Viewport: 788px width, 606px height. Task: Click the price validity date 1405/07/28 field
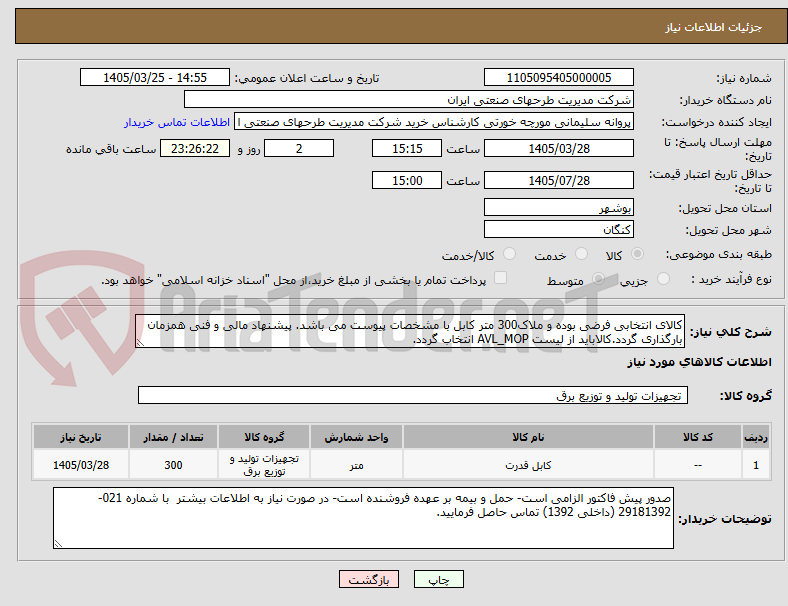558,180
